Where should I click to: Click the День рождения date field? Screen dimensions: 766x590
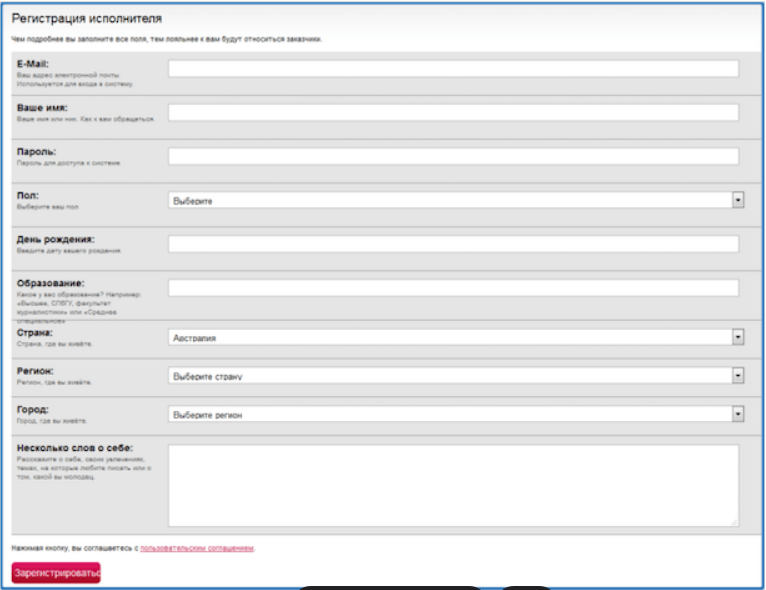[x=453, y=245]
